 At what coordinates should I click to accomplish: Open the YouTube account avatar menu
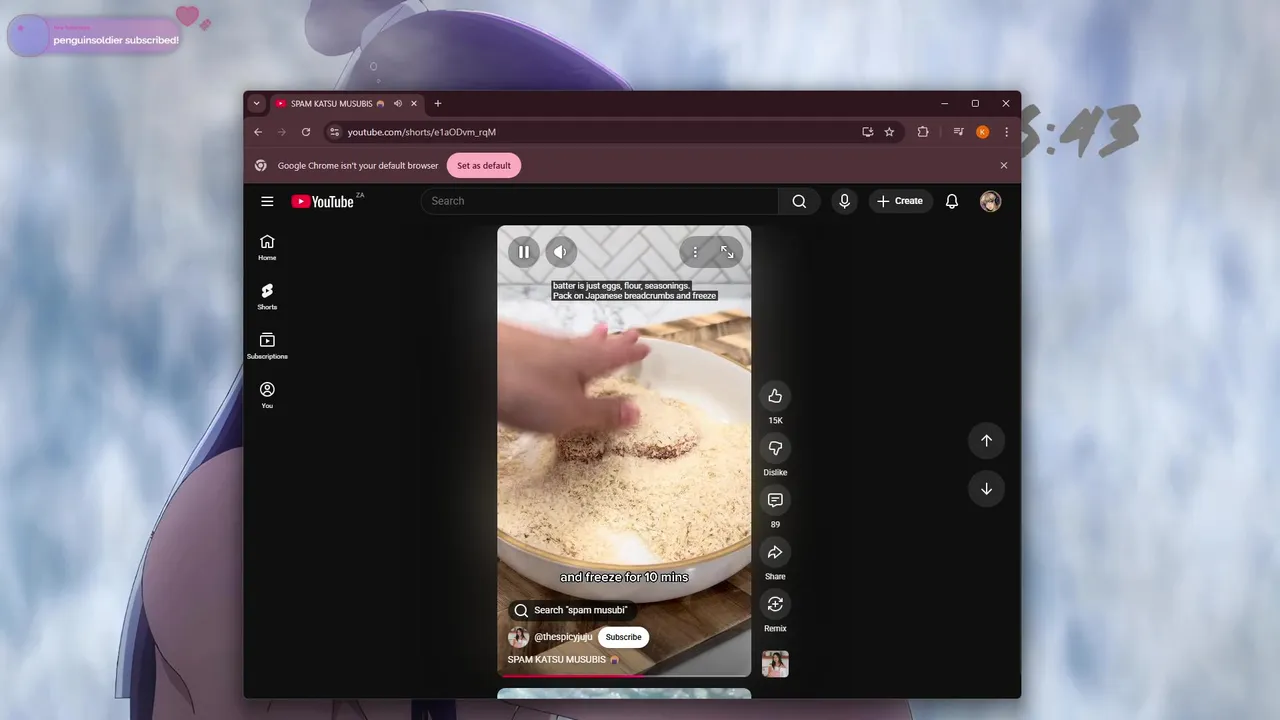coord(990,201)
